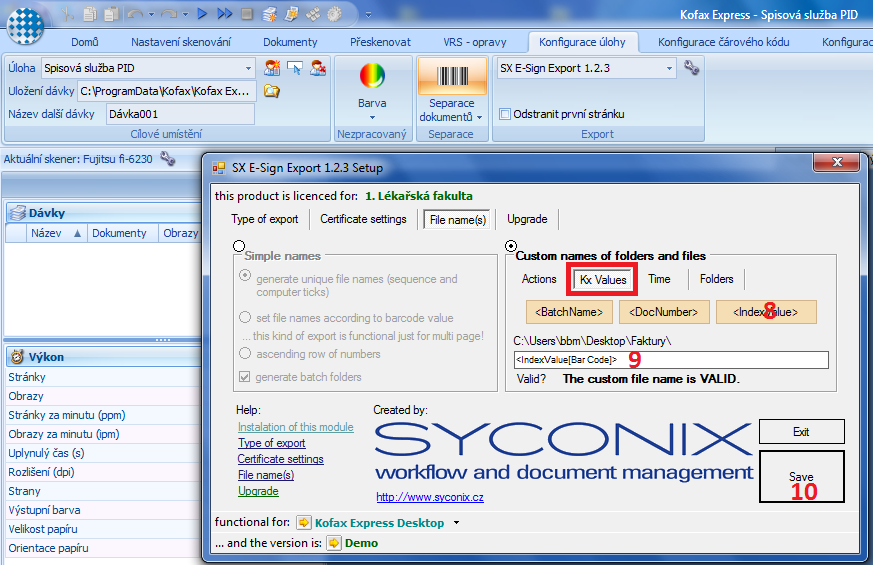Click the Copy icon in quick toolbar
Screen dimensions: 873x565
tap(90, 14)
